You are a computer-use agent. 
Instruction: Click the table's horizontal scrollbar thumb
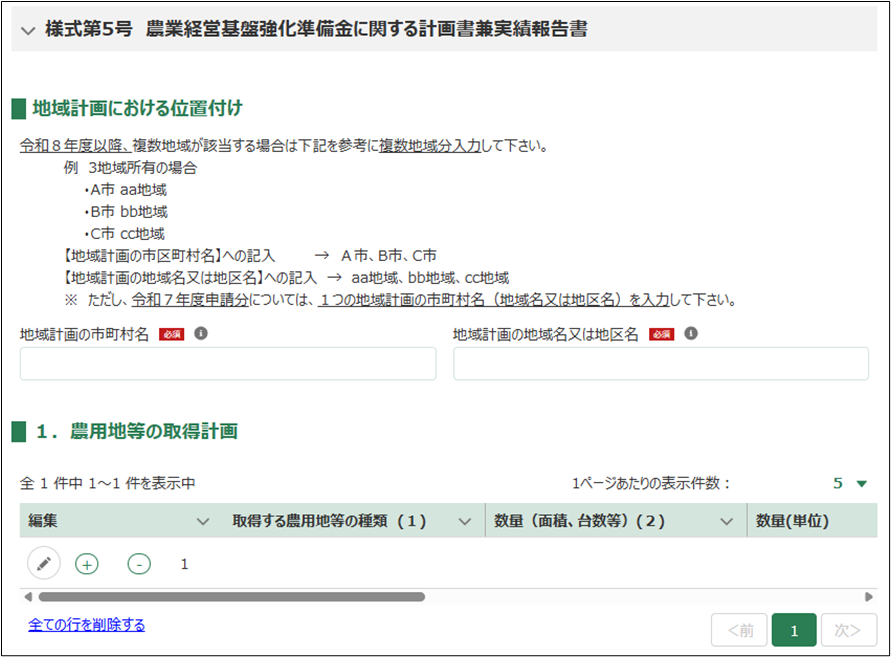230,597
